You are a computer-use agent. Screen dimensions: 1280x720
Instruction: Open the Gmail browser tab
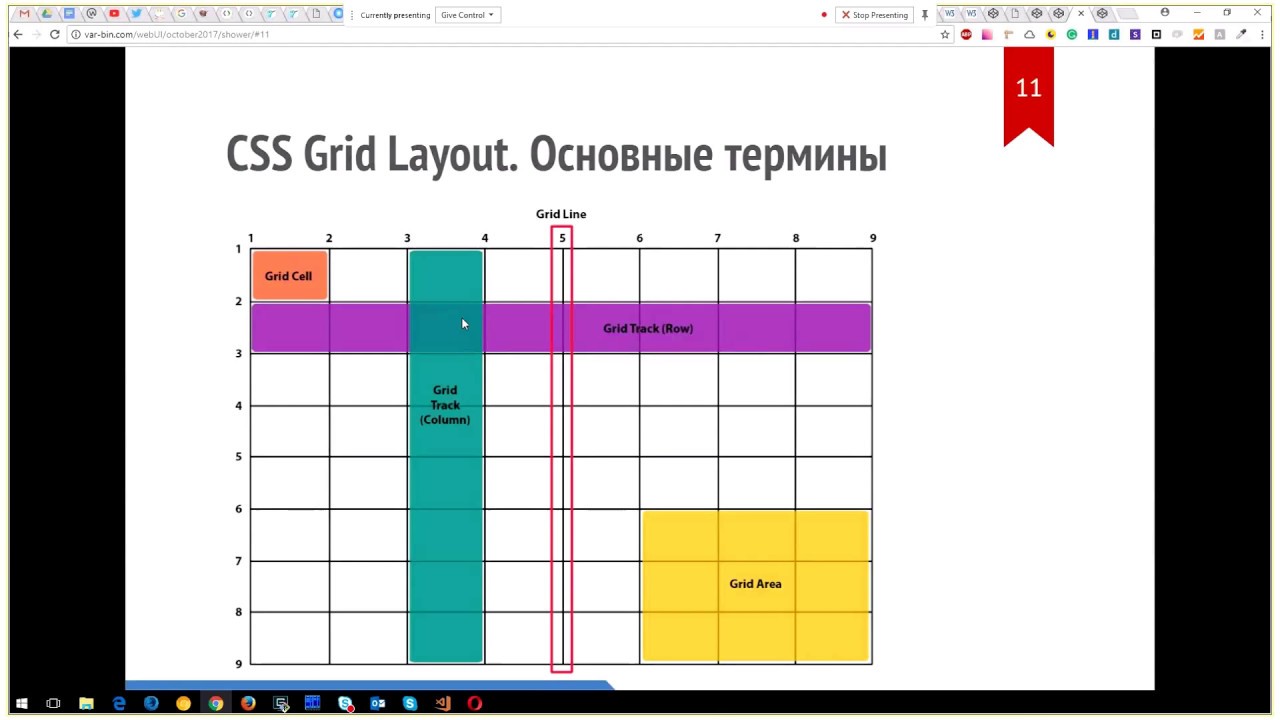pos(25,14)
